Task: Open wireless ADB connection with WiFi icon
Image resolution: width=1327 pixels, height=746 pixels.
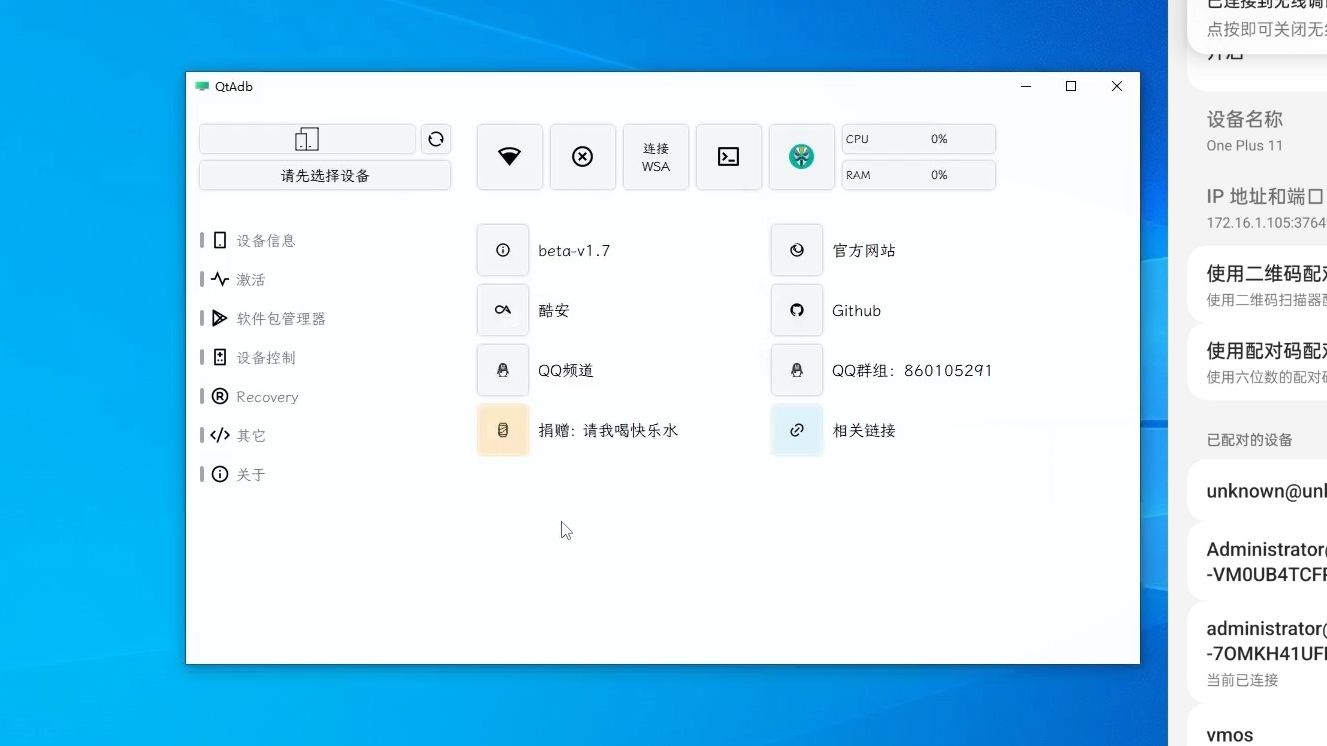Action: click(x=510, y=157)
